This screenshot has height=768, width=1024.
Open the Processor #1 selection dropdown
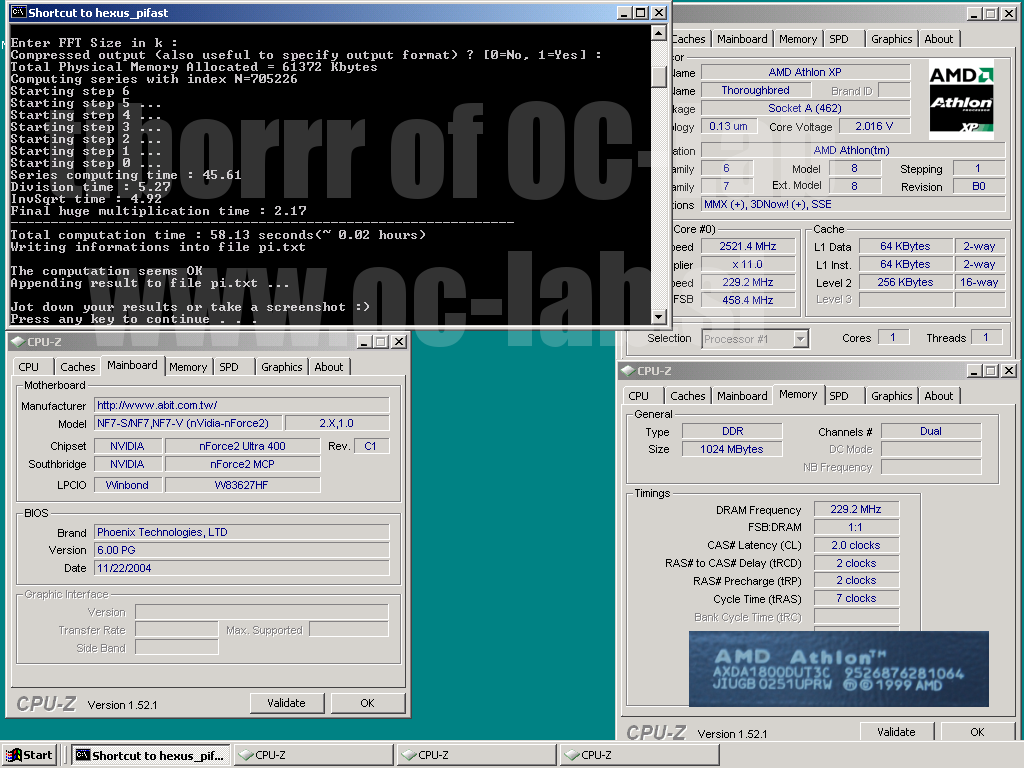click(801, 338)
